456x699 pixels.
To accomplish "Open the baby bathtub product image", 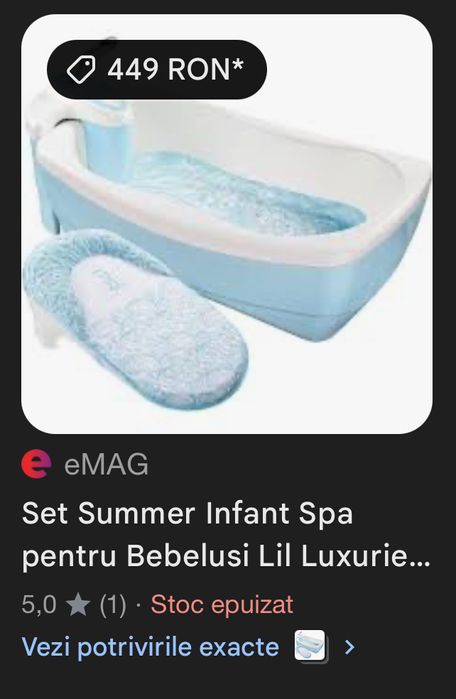I will [x=227, y=224].
